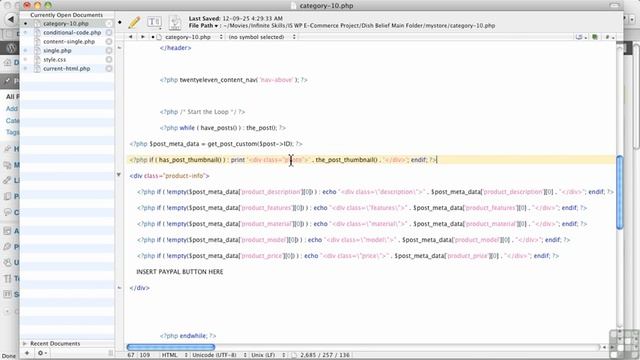Go to previous document with left arrow
Viewport: 640px width, 360px height.
(x=131, y=37)
